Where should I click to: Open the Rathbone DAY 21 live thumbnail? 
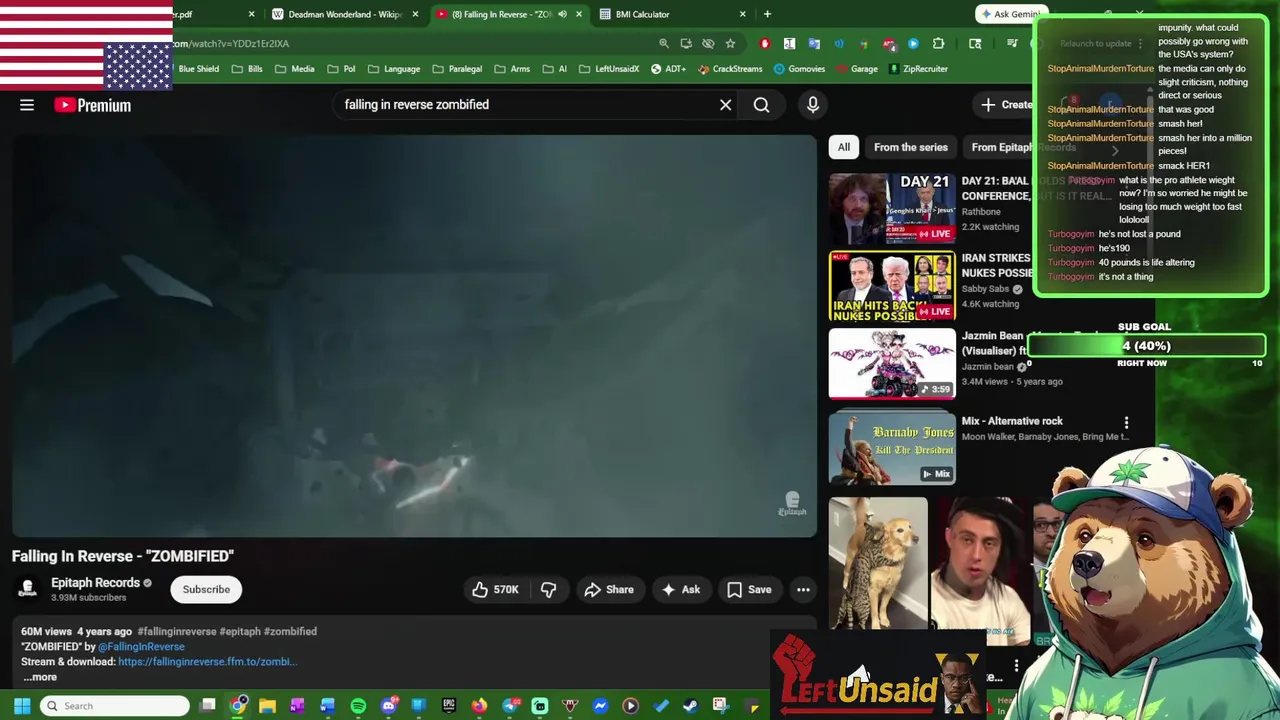[x=892, y=209]
